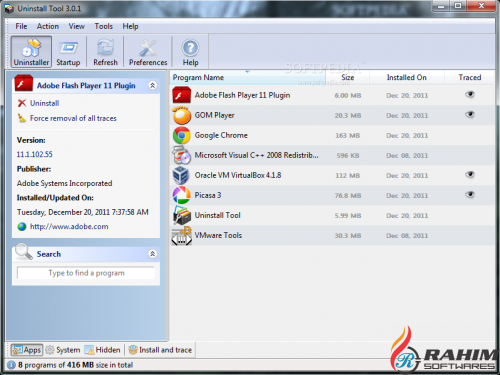This screenshot has height=375, width=500.
Task: Click the Help question mark toolbar icon
Action: pyautogui.click(x=190, y=48)
